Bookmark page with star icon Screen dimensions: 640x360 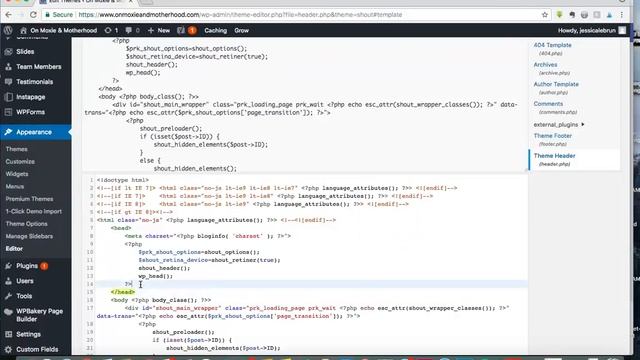[544, 15]
